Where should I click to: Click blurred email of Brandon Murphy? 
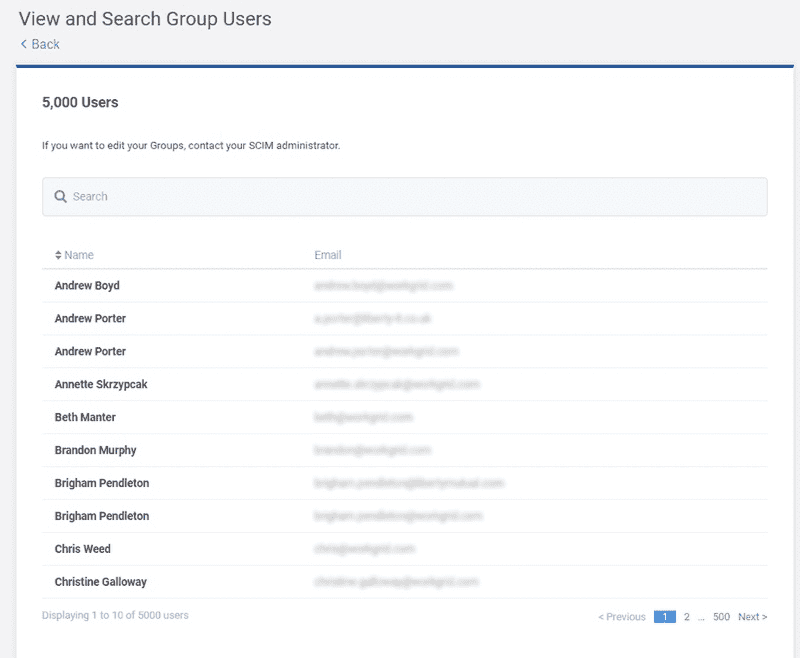pyautogui.click(x=372, y=450)
